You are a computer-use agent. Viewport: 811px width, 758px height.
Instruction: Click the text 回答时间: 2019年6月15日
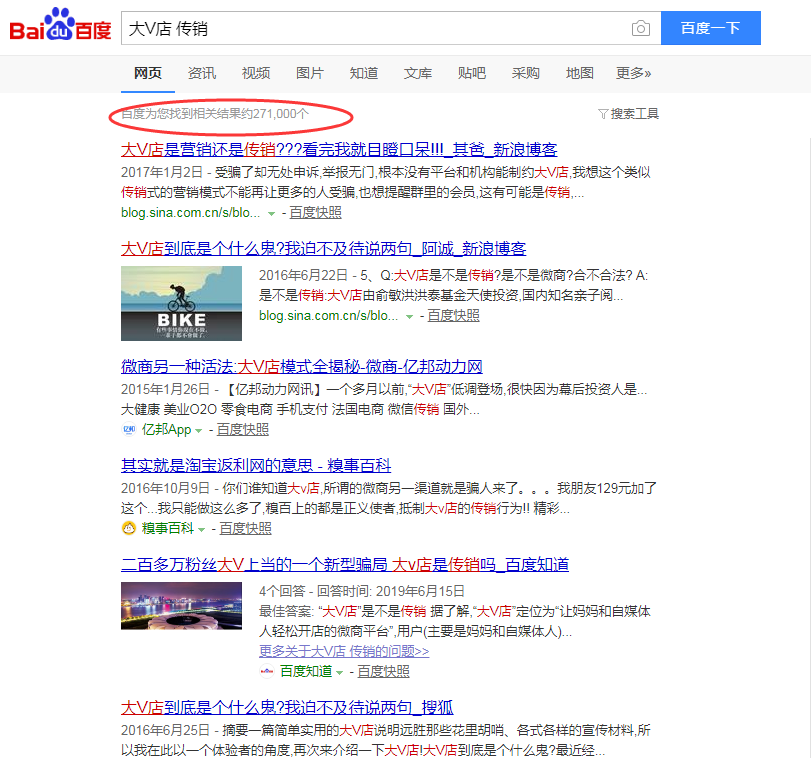(391, 591)
